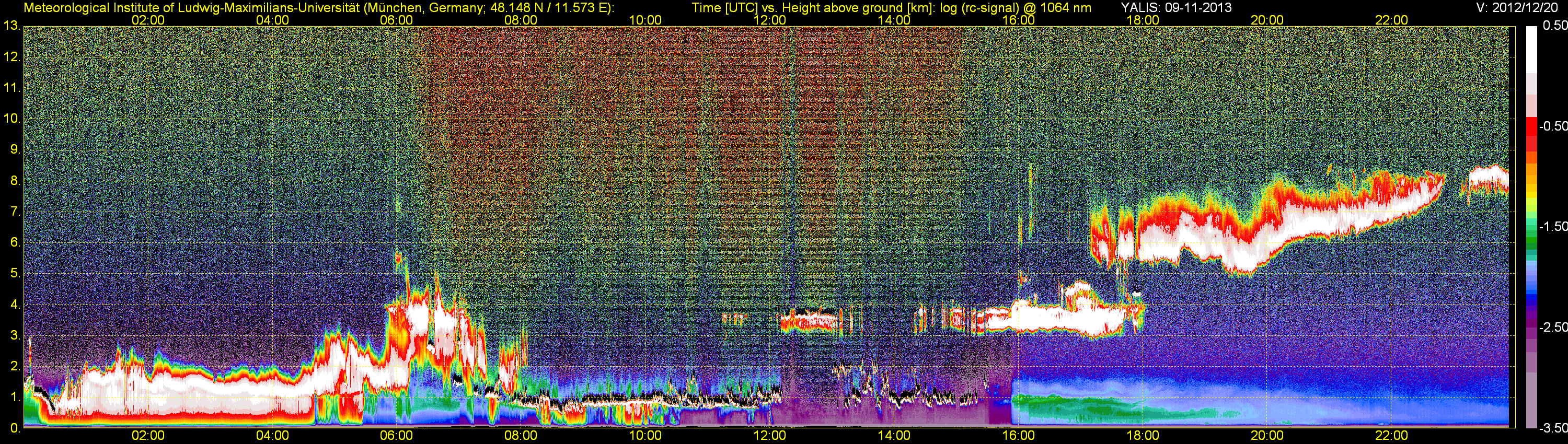
Task: Click the 5 km height axis label
Action: click(x=15, y=274)
